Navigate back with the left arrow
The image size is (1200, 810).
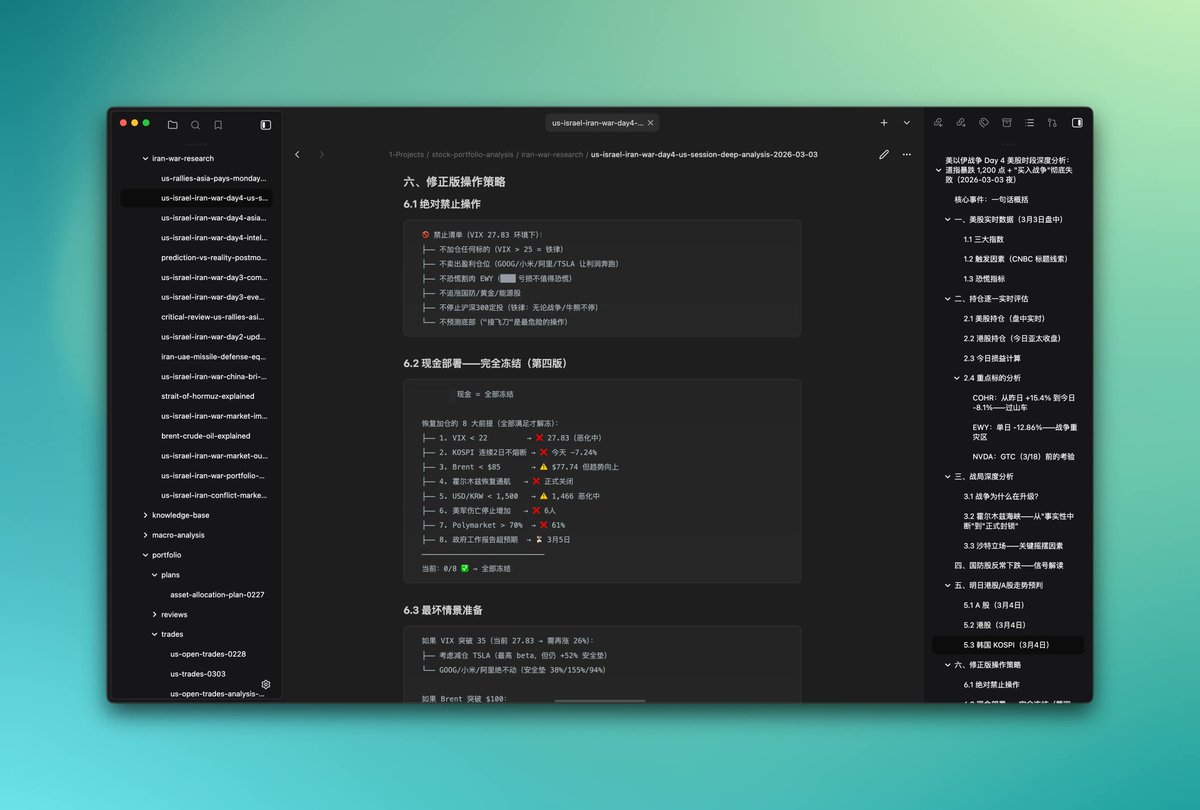(297, 155)
